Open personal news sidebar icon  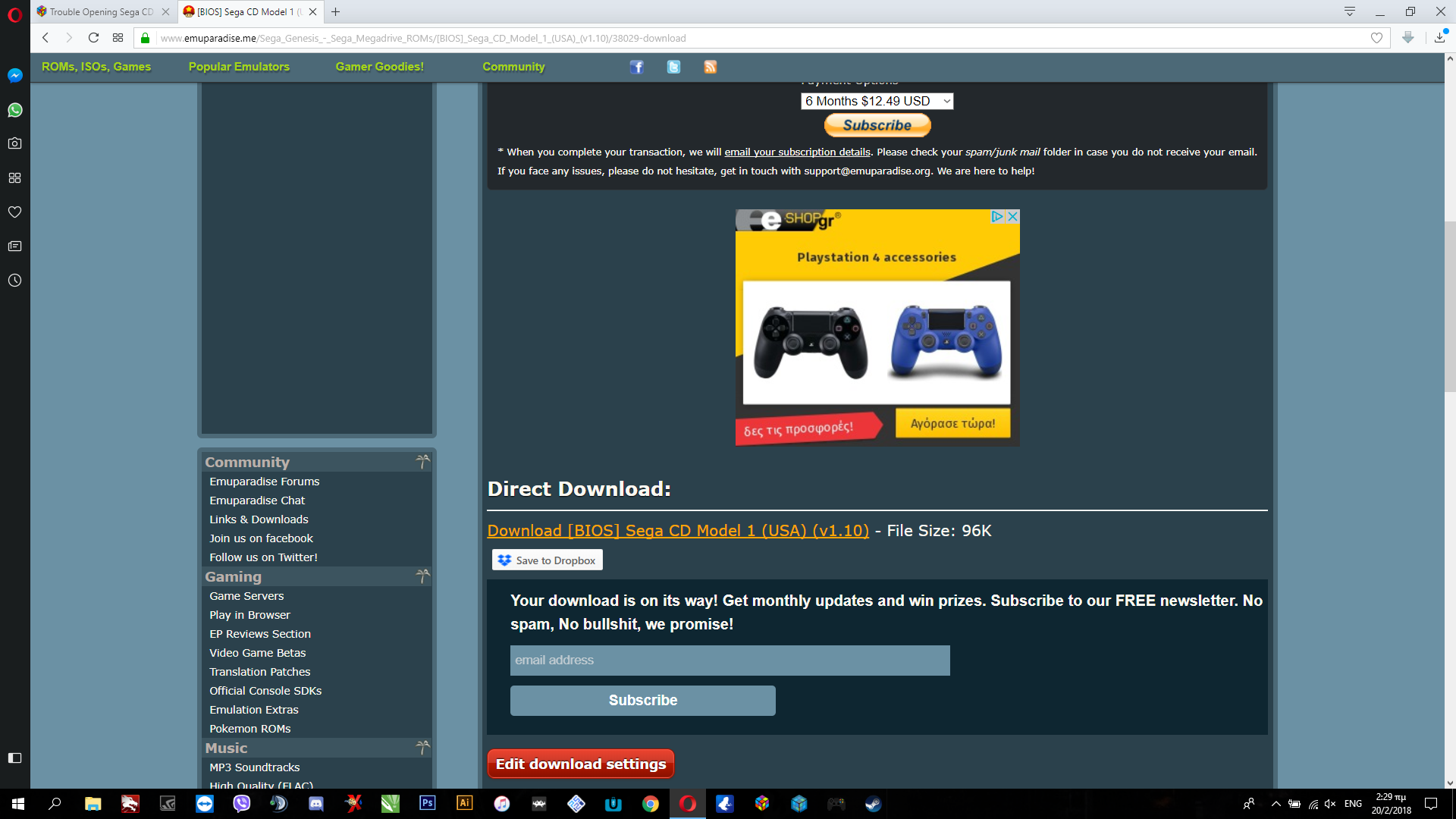(x=14, y=246)
